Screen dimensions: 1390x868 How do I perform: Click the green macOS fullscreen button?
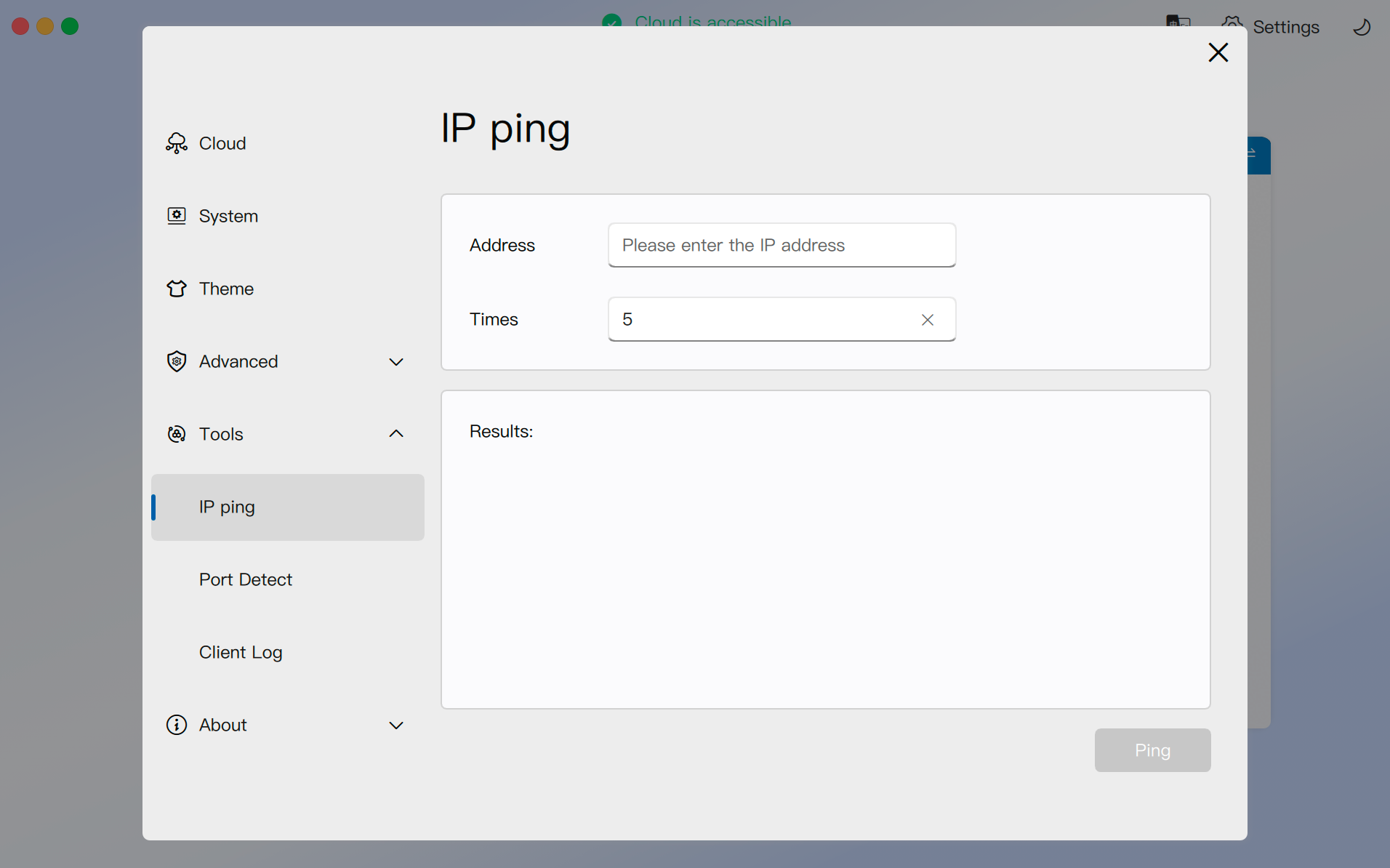pyautogui.click(x=70, y=26)
